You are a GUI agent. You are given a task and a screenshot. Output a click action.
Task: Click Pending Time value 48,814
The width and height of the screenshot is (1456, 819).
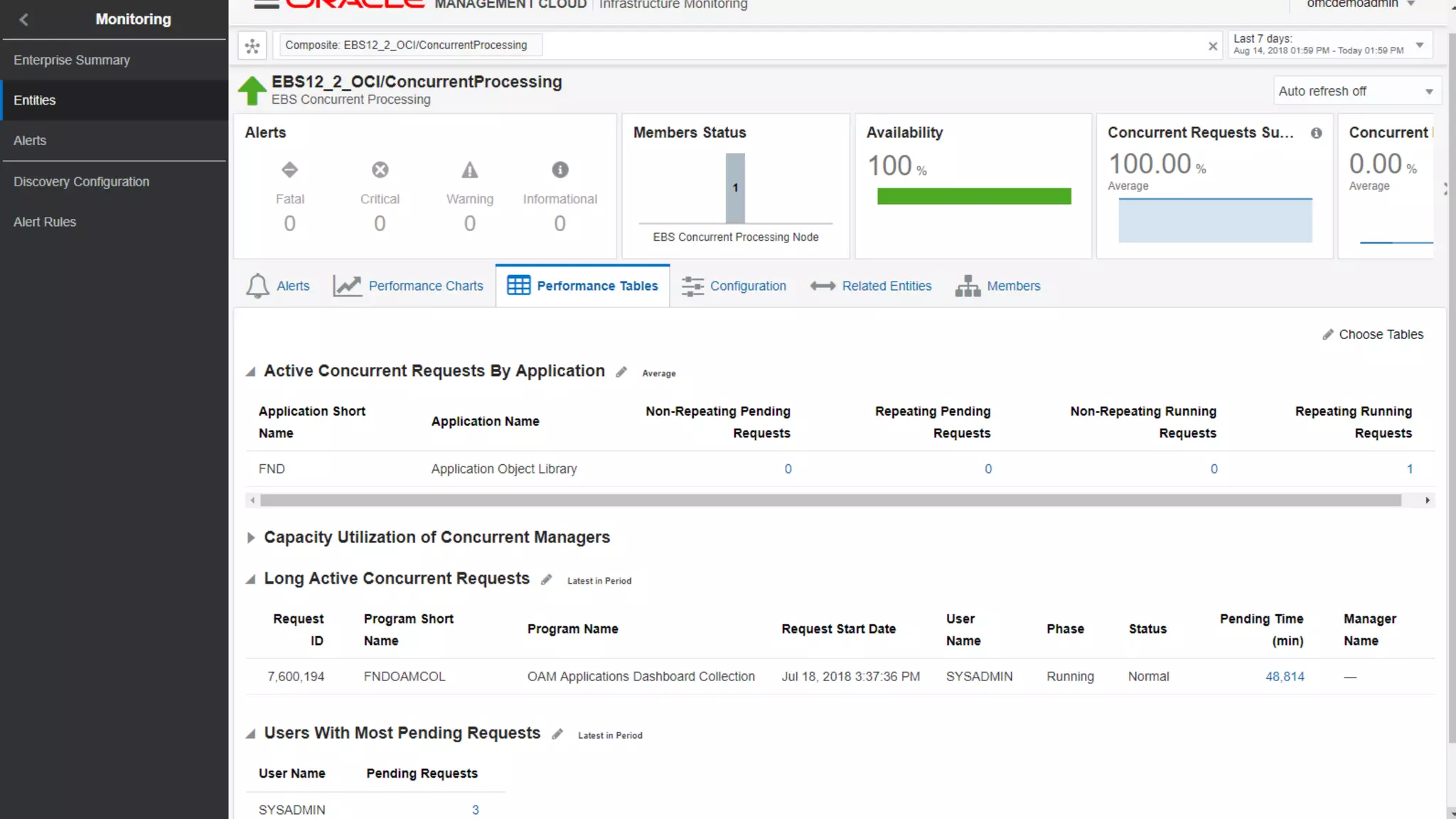click(x=1285, y=676)
